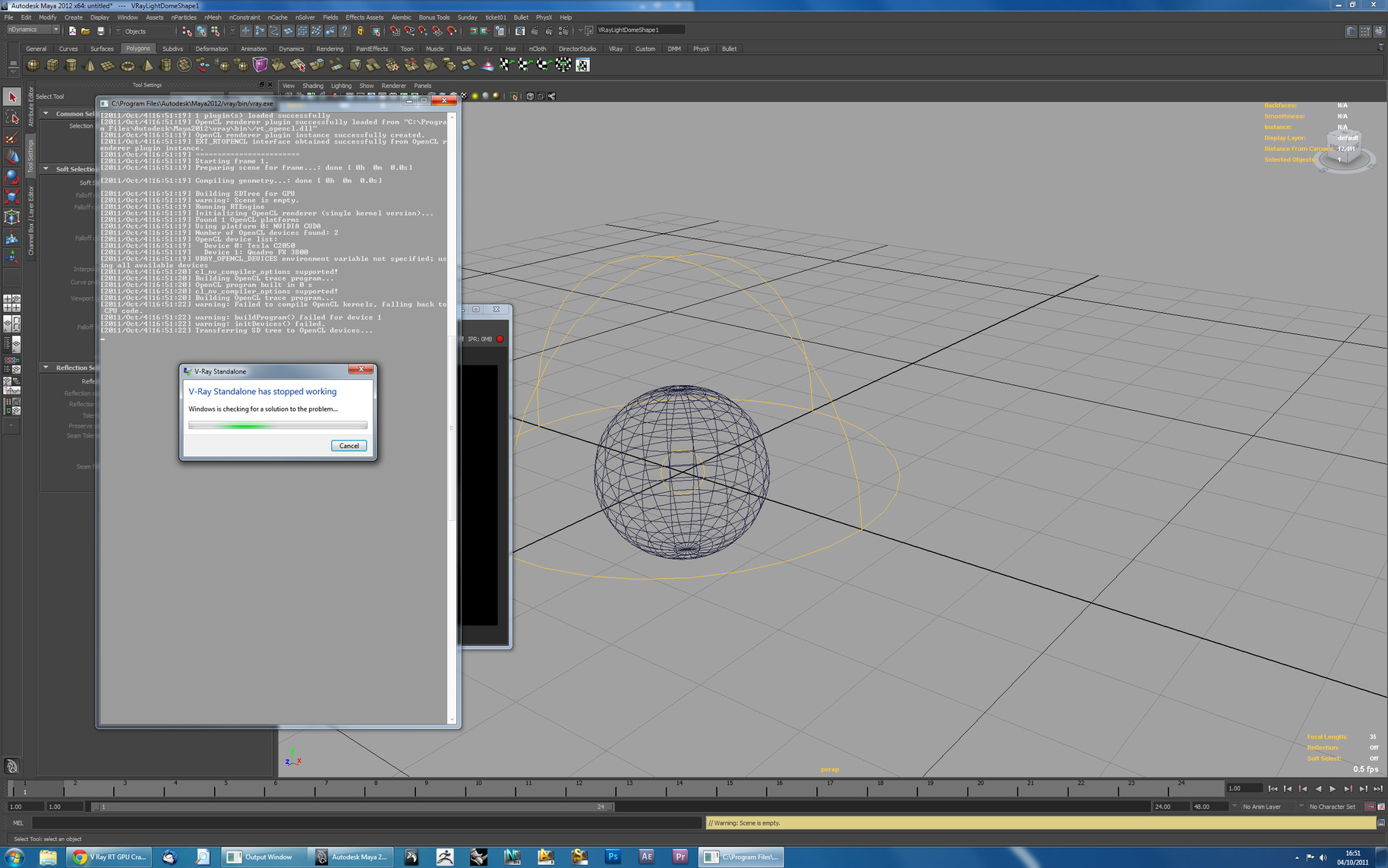
Task: Click the MEL command input field
Action: tap(368, 822)
